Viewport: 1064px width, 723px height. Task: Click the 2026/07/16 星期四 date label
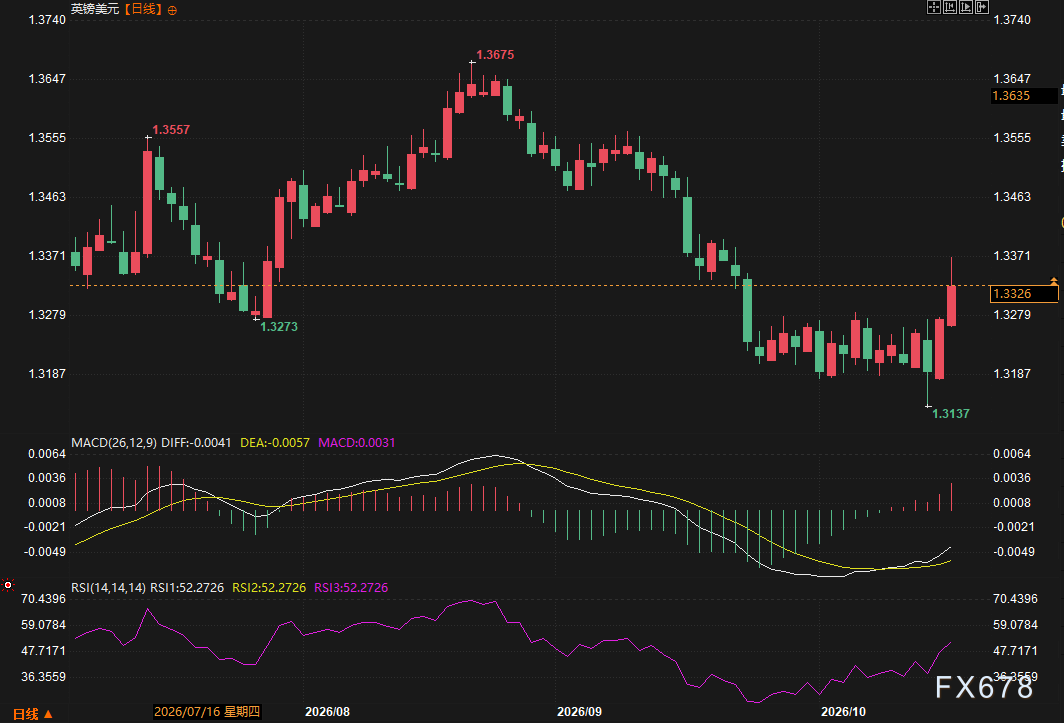[x=207, y=711]
